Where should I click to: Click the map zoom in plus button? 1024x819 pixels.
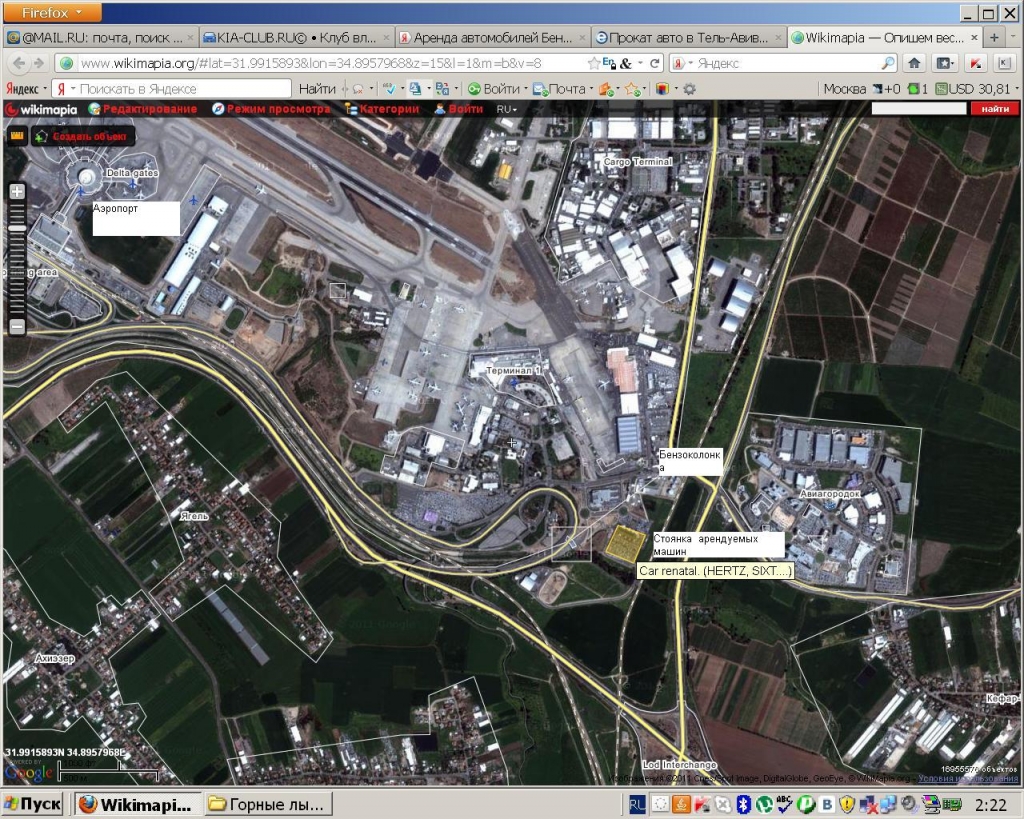[x=17, y=190]
